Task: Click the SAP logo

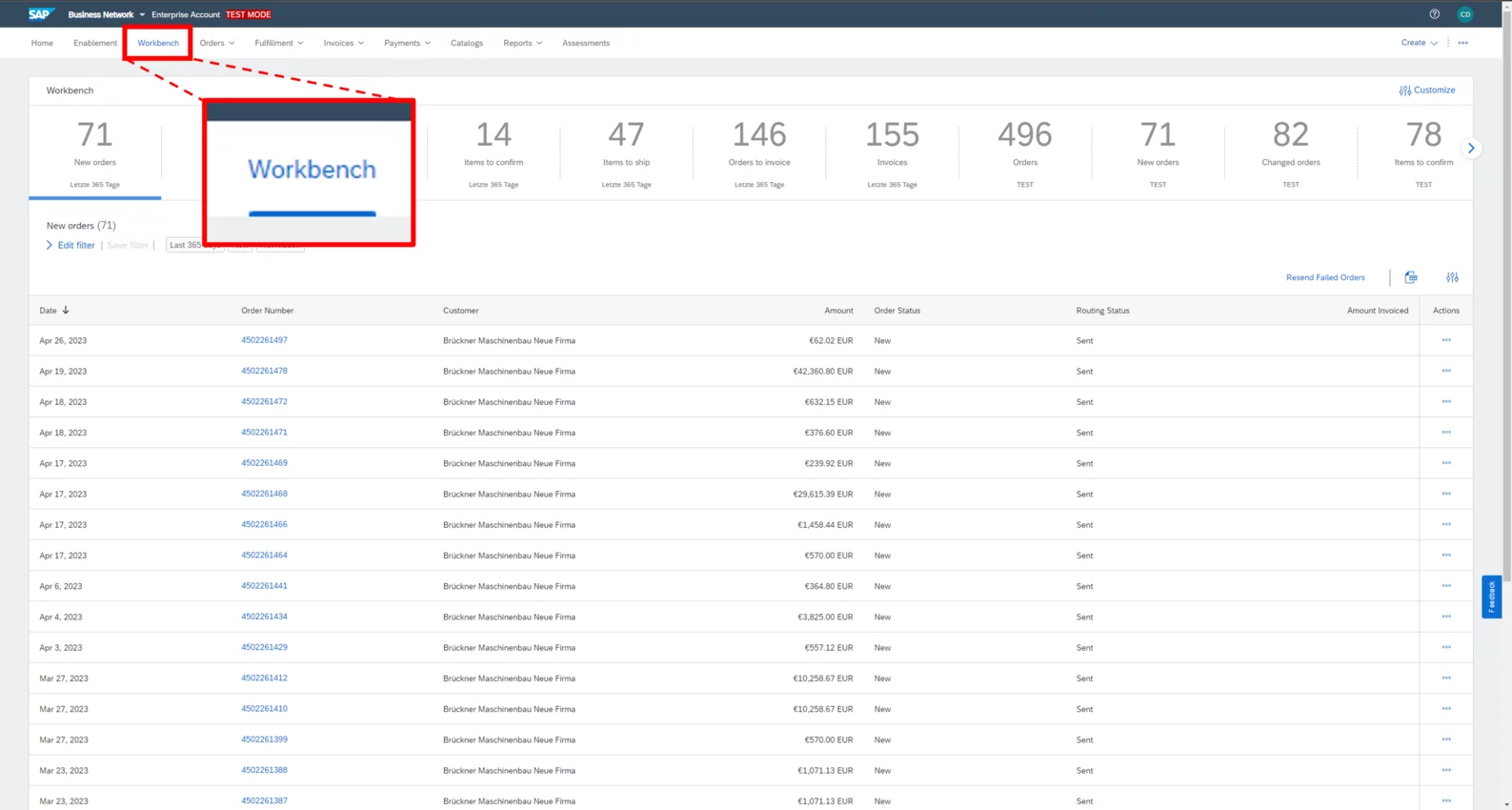Action: [40, 14]
